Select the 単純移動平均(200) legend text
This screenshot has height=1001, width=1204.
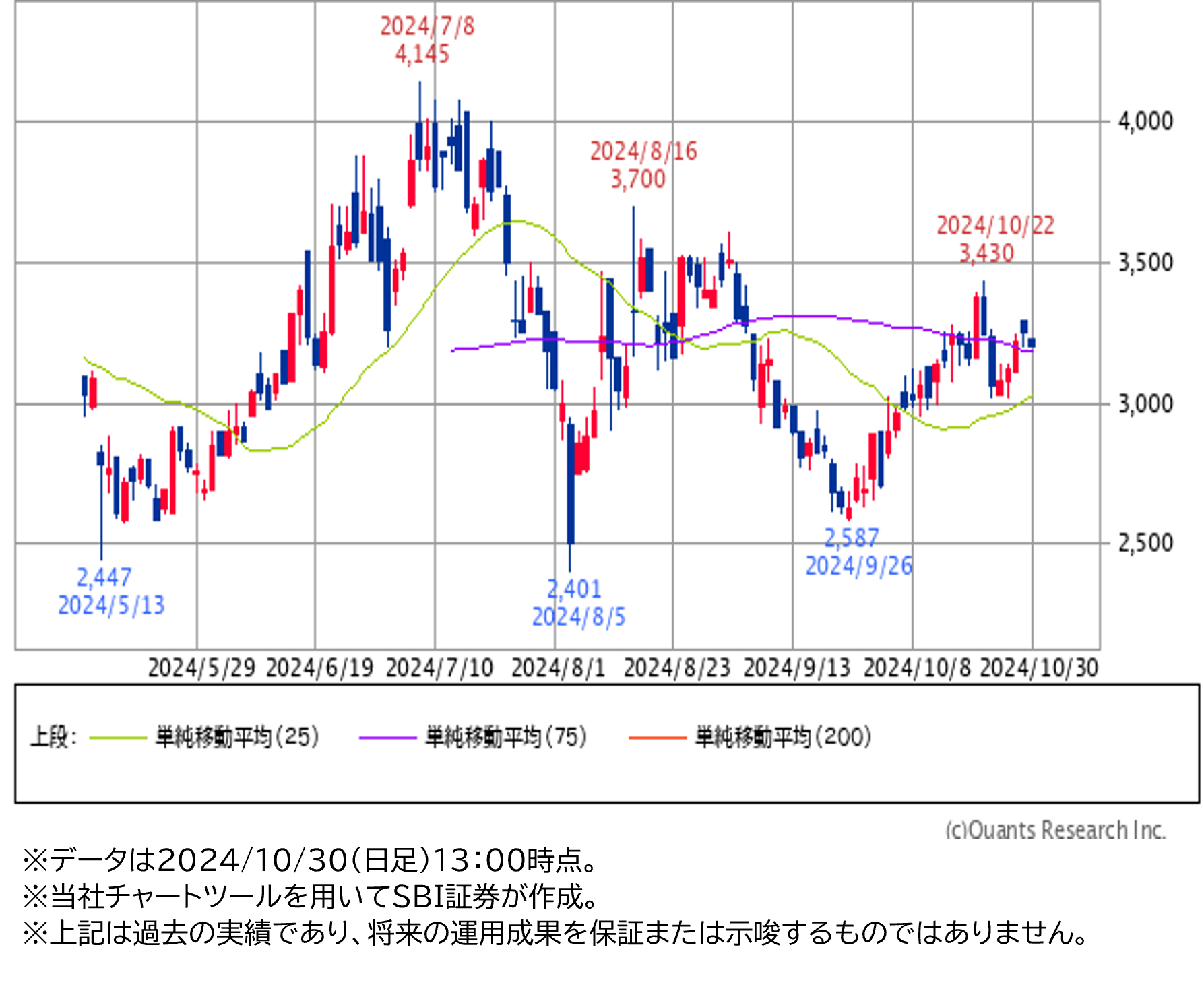coord(783,737)
